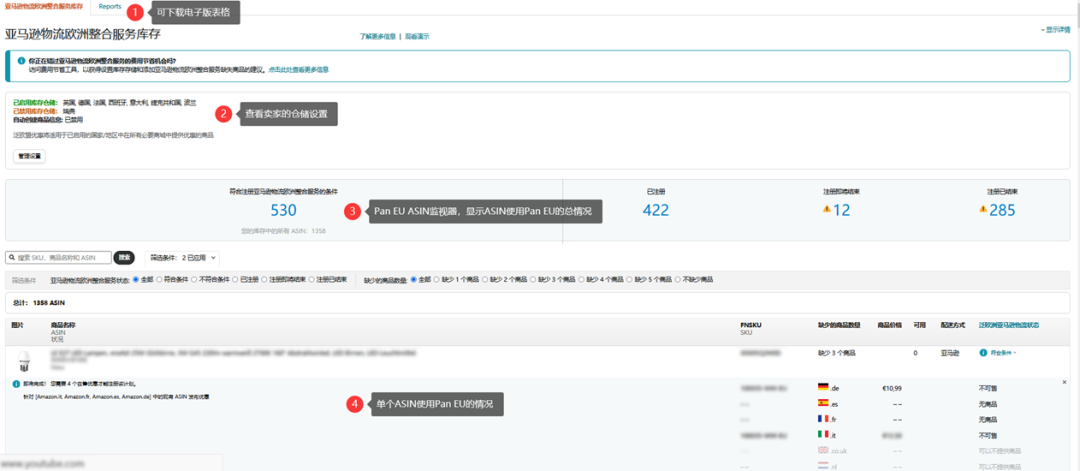Open the 了解更多信息 link
The width and height of the screenshot is (1080, 471).
[x=377, y=36]
